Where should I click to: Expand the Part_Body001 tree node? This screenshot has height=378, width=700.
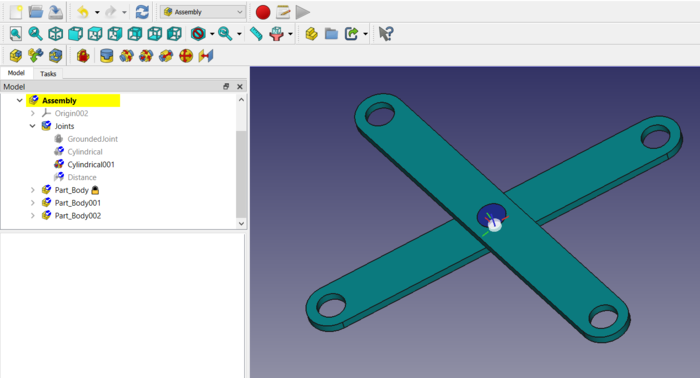(32, 203)
